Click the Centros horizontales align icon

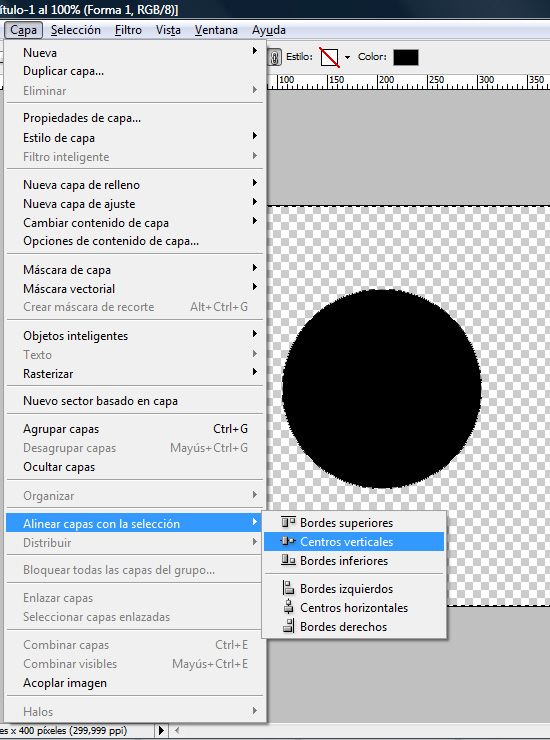288,607
